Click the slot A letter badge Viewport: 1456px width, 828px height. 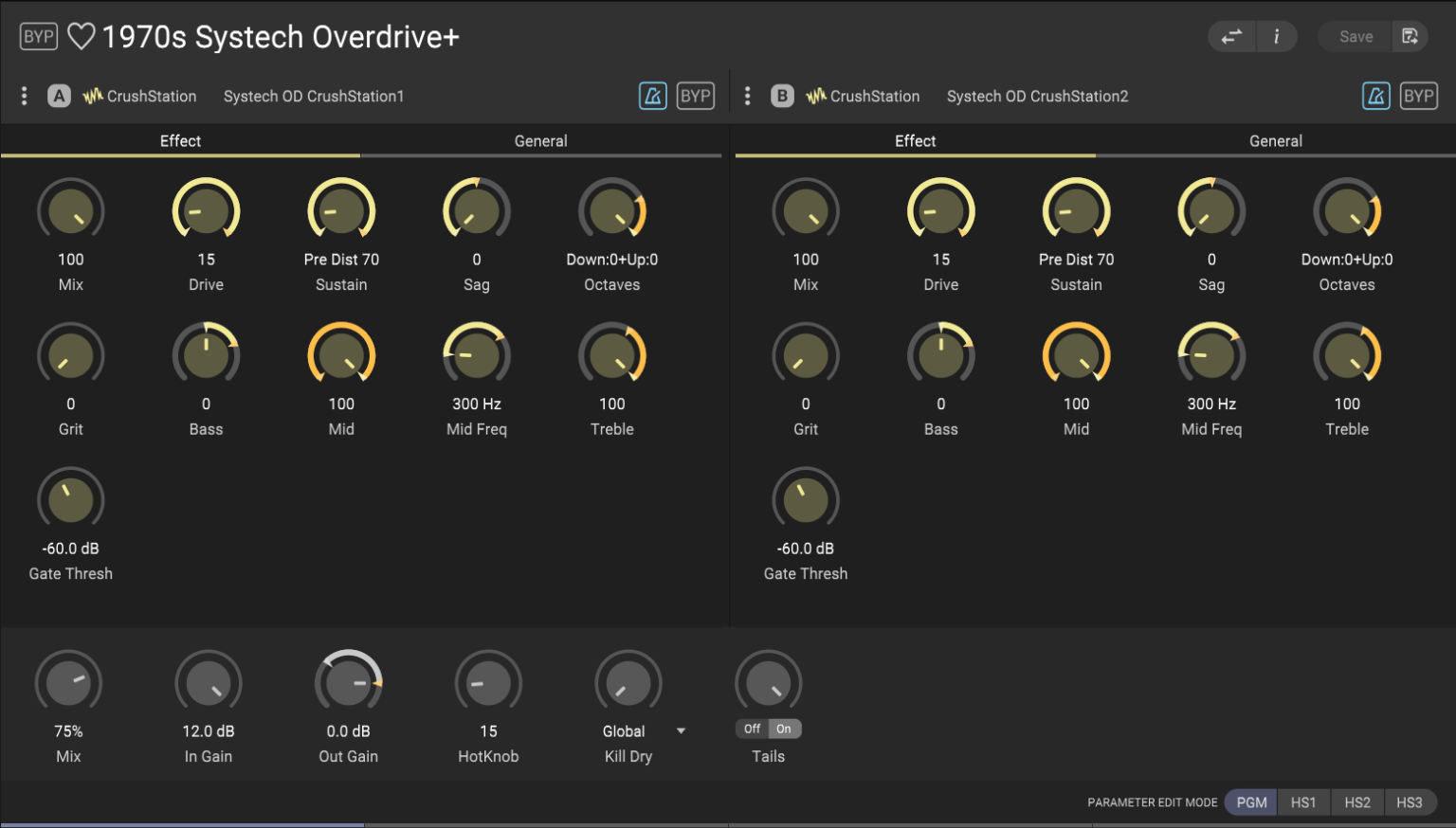[59, 96]
